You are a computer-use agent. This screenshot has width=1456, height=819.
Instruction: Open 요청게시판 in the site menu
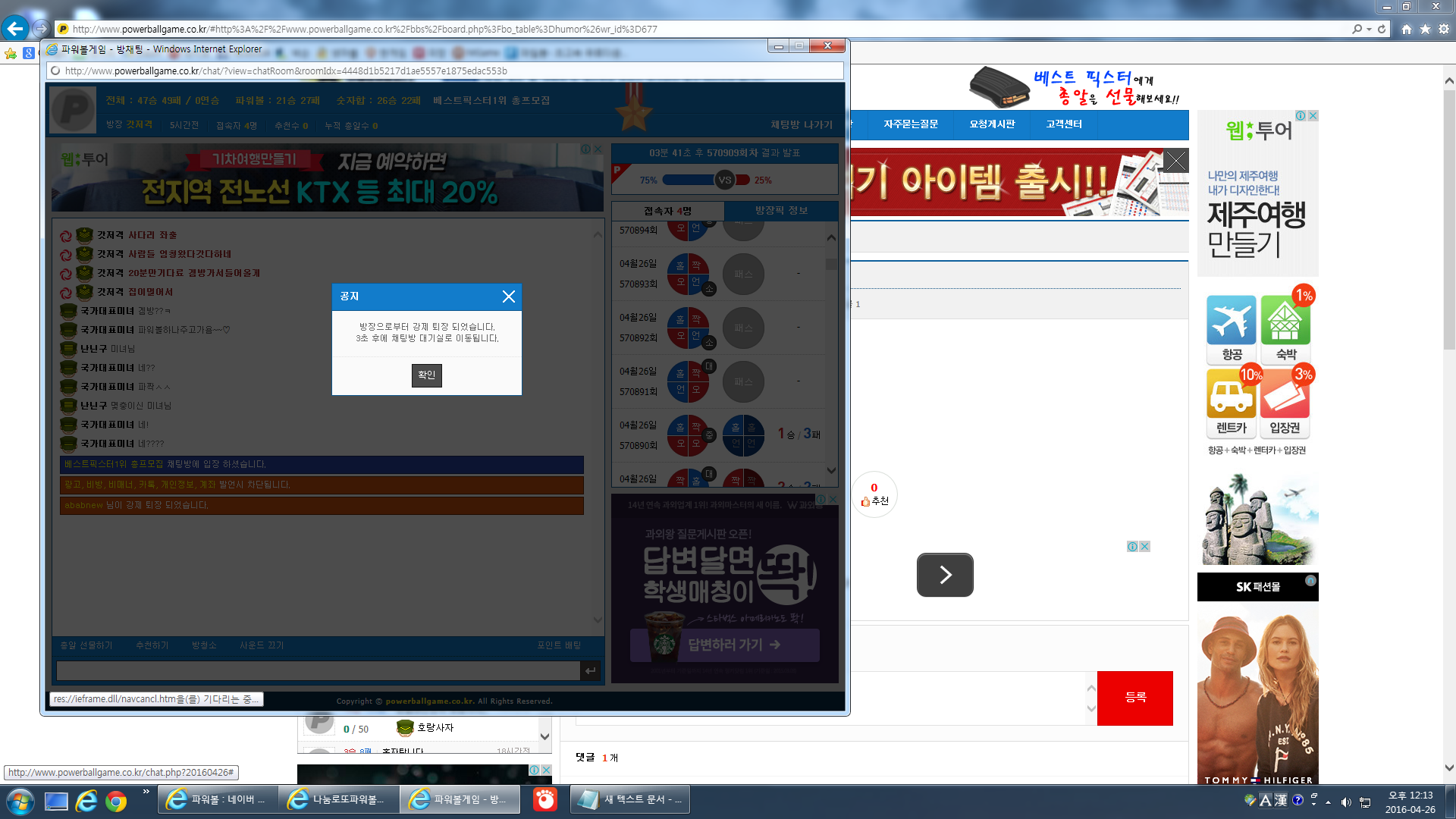click(992, 124)
